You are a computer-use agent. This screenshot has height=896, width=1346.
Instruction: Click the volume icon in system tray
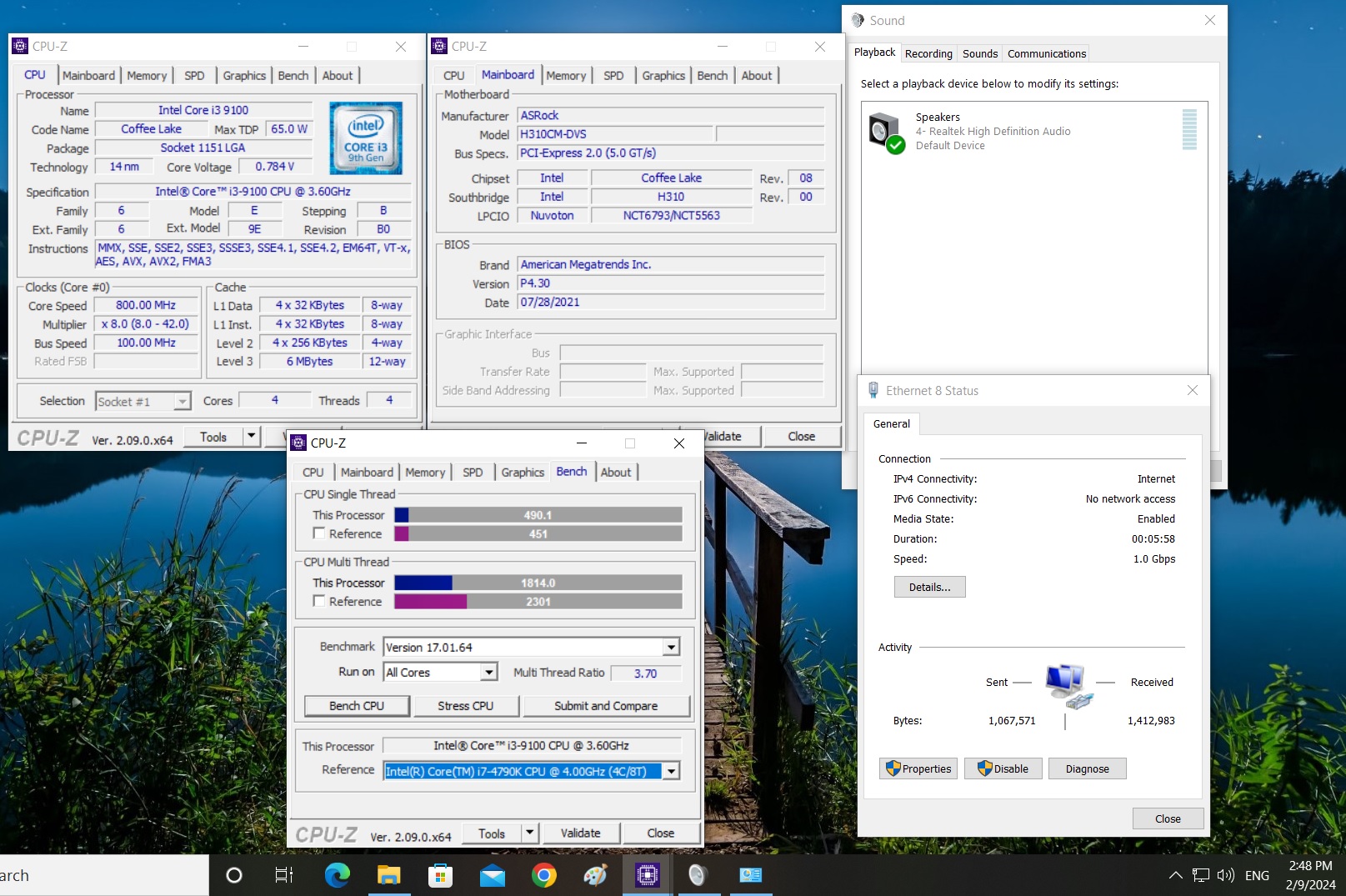click(x=1224, y=875)
